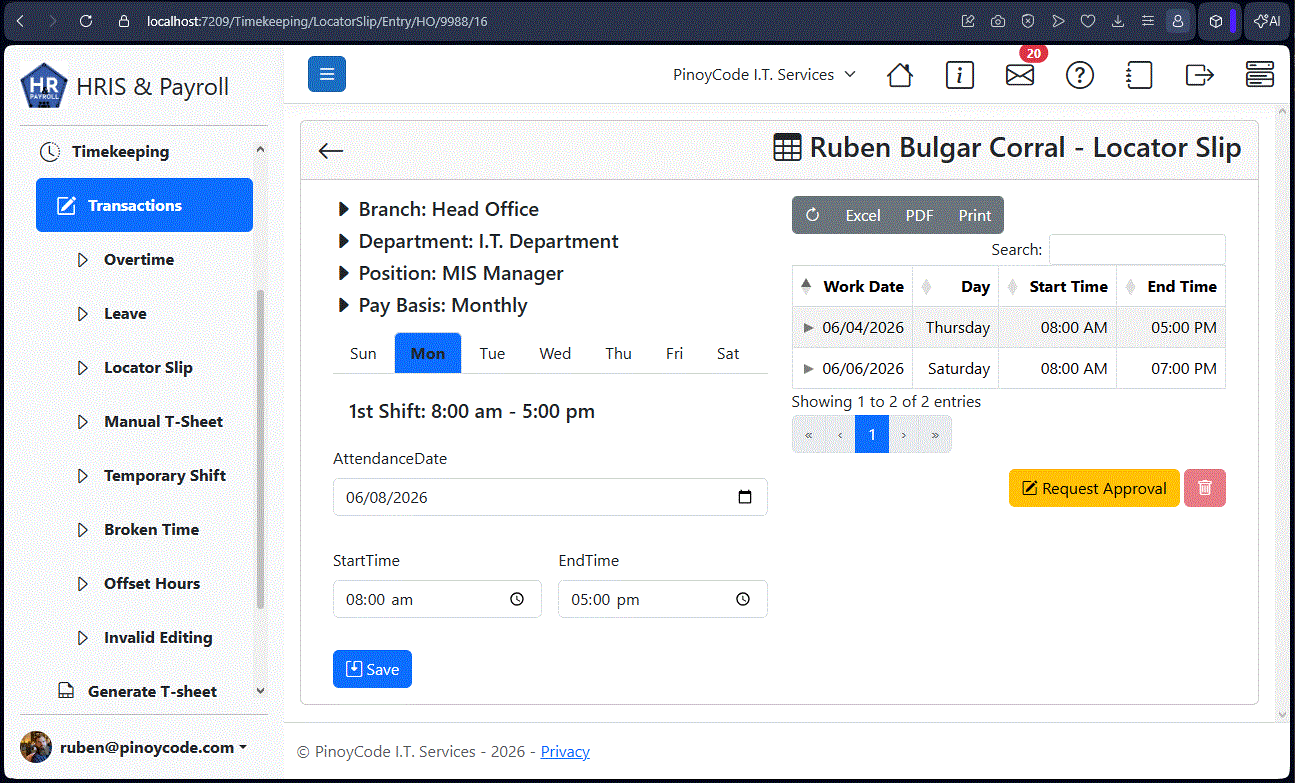The image size is (1295, 783).
Task: Open the help question mark icon
Action: click(x=1080, y=75)
